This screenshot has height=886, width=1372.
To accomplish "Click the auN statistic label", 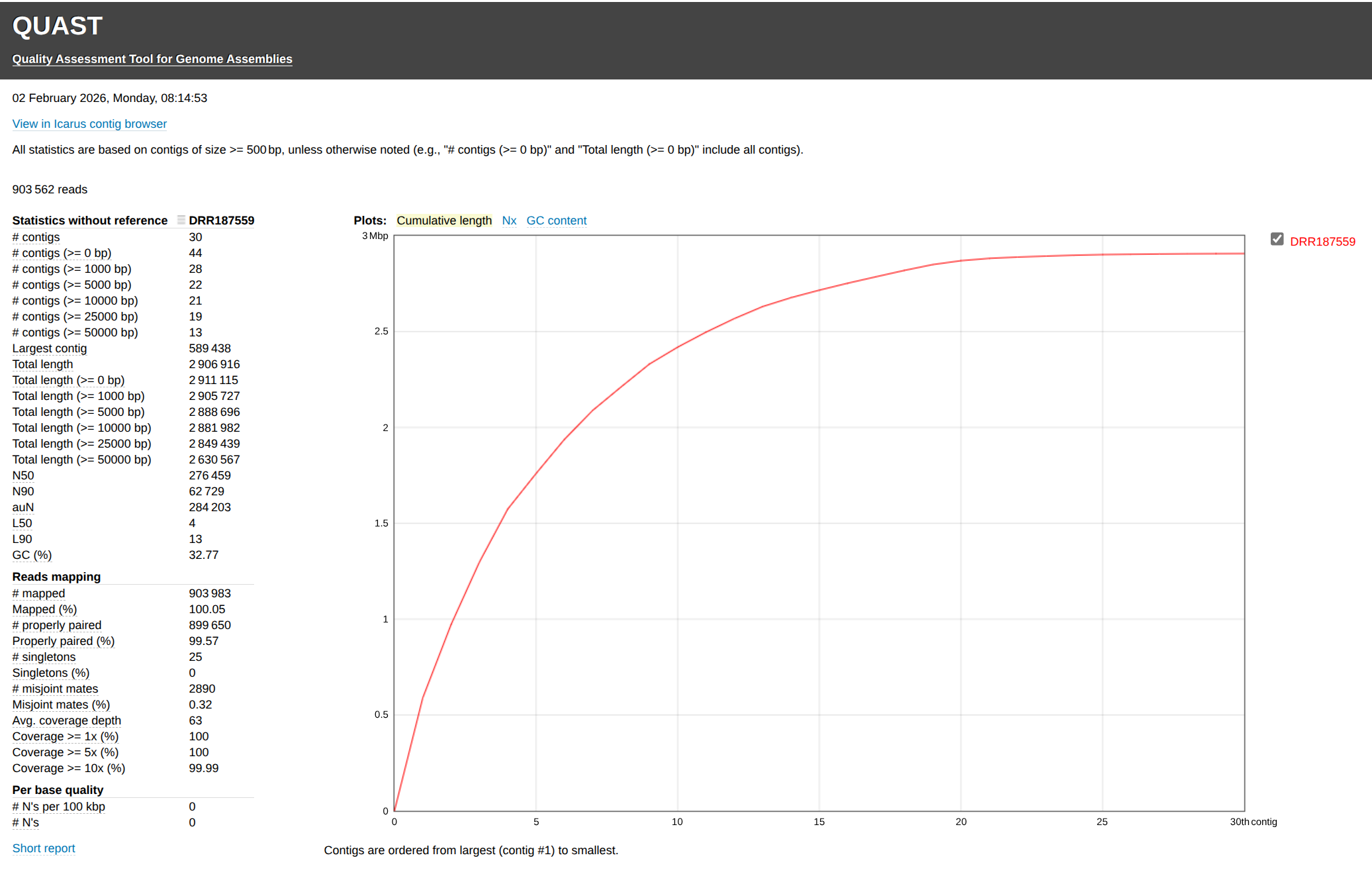I will (x=23, y=507).
